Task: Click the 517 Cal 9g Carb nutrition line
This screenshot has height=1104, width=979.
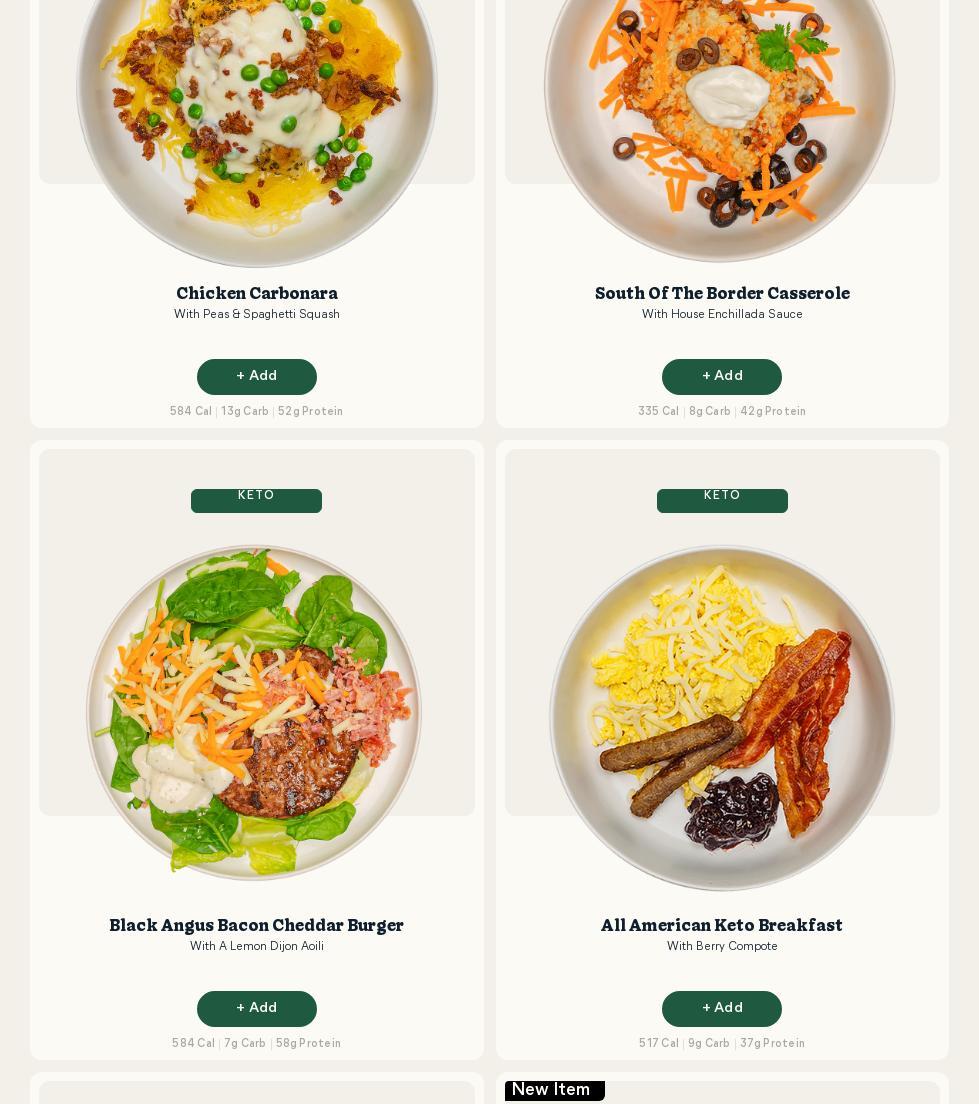Action: pos(722,1043)
